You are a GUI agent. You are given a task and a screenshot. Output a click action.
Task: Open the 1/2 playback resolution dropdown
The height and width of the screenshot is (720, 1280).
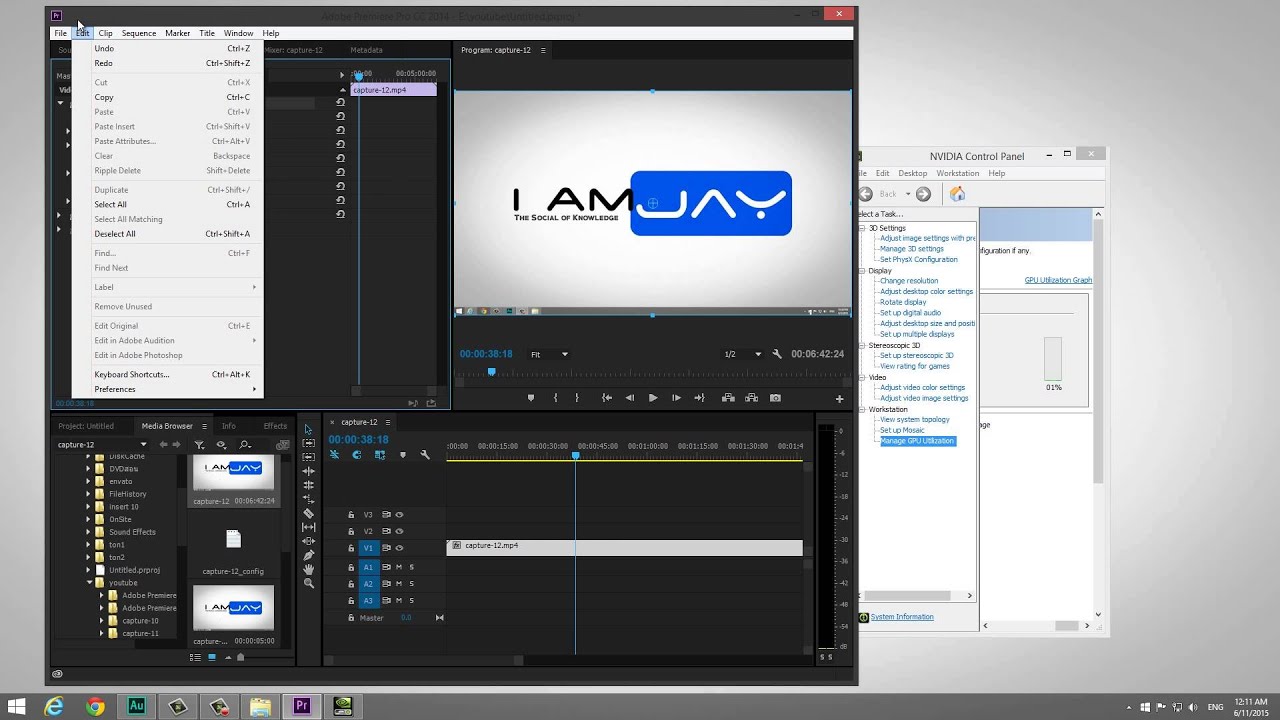742,354
